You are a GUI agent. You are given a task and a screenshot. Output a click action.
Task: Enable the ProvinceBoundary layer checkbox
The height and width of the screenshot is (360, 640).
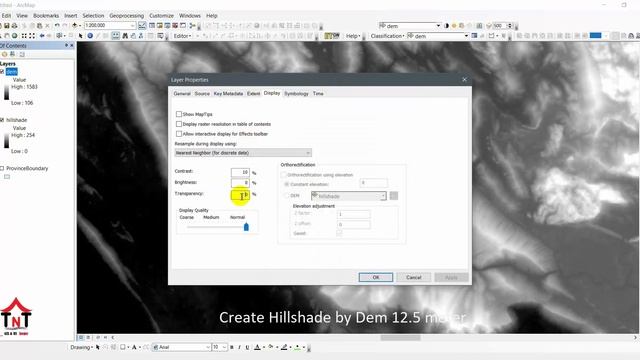tap(2, 168)
